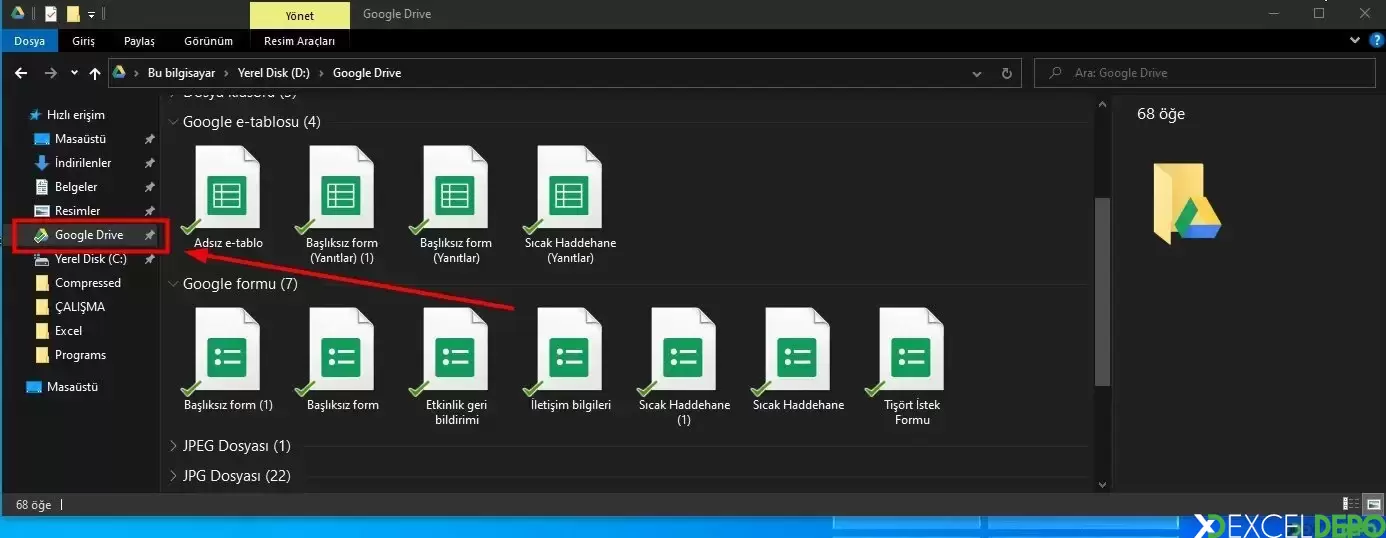The image size is (1386, 538).
Task: Open the Dosya menu
Action: click(x=29, y=41)
